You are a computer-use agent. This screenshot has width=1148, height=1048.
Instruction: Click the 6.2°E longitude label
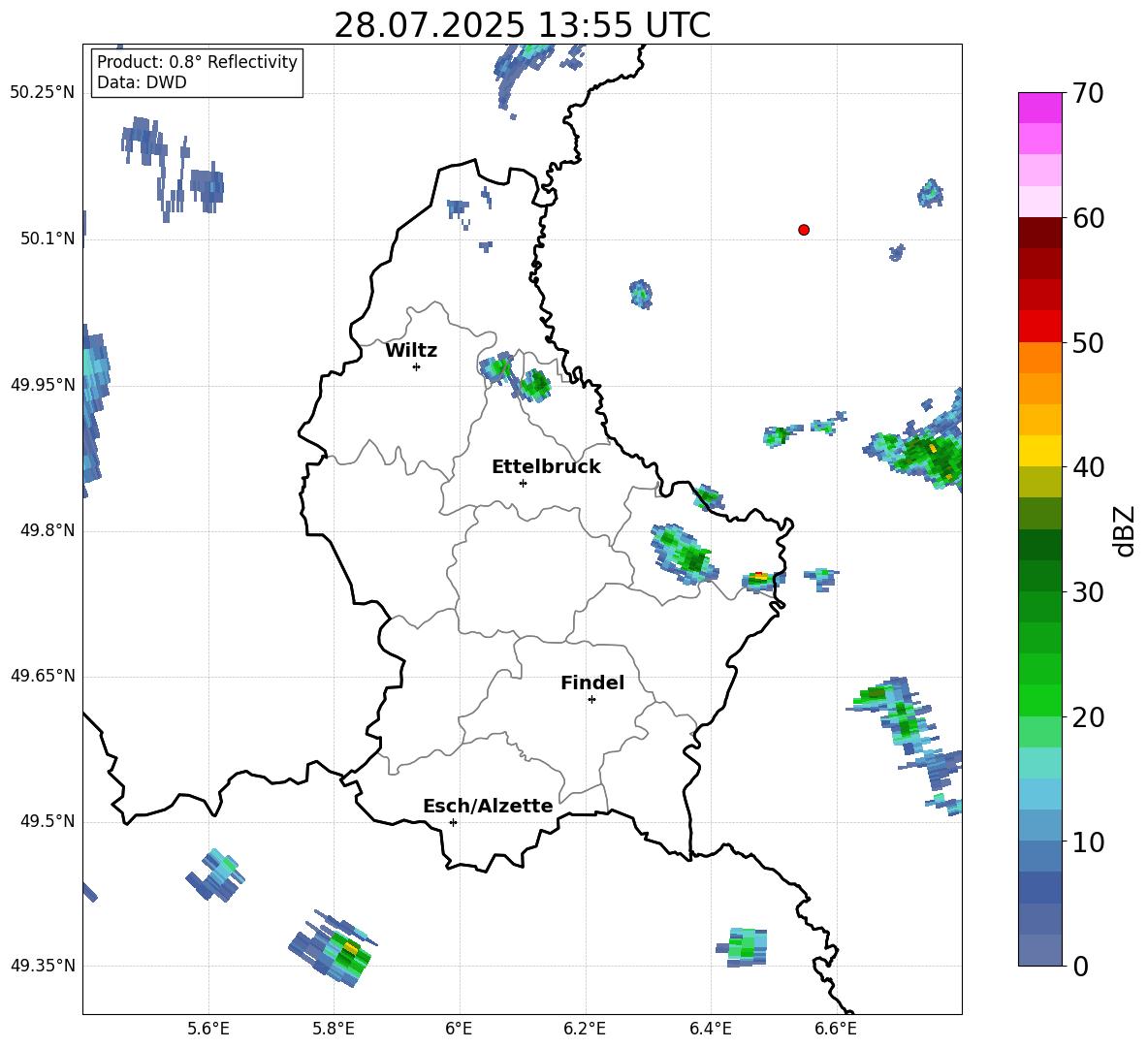pos(585,1029)
